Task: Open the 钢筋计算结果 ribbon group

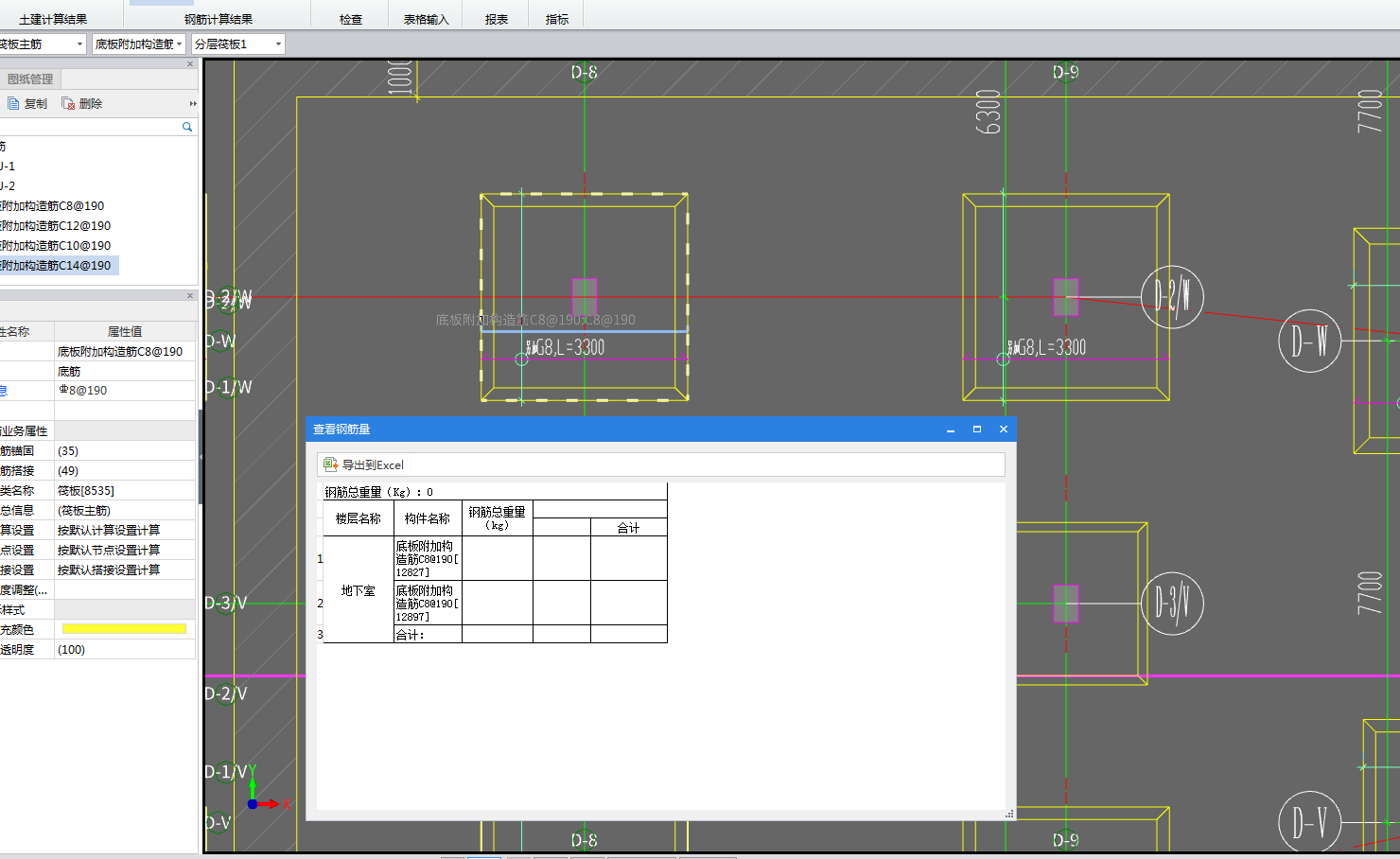Action: (219, 19)
